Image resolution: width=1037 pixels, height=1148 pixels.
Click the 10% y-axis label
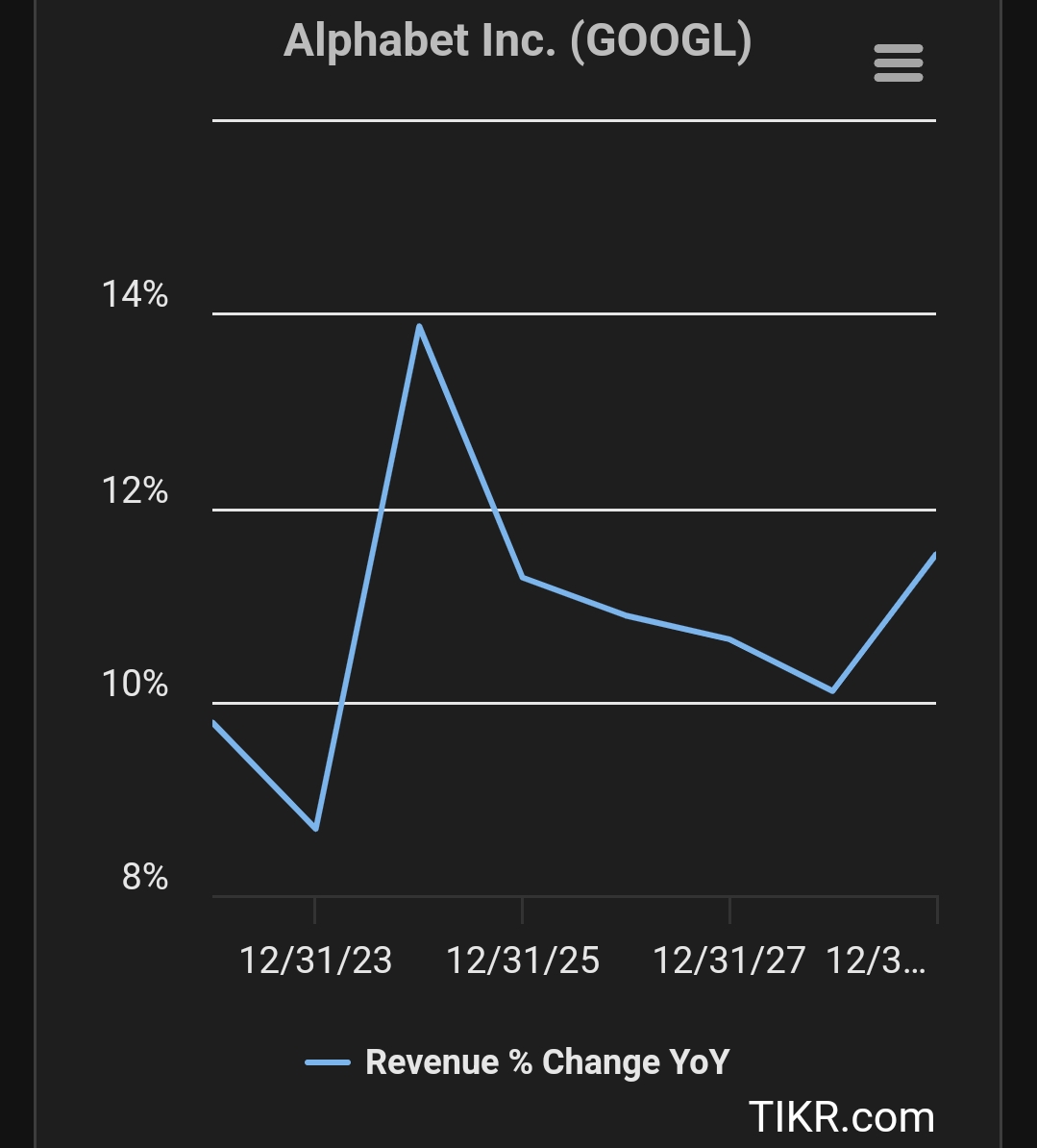pos(135,685)
